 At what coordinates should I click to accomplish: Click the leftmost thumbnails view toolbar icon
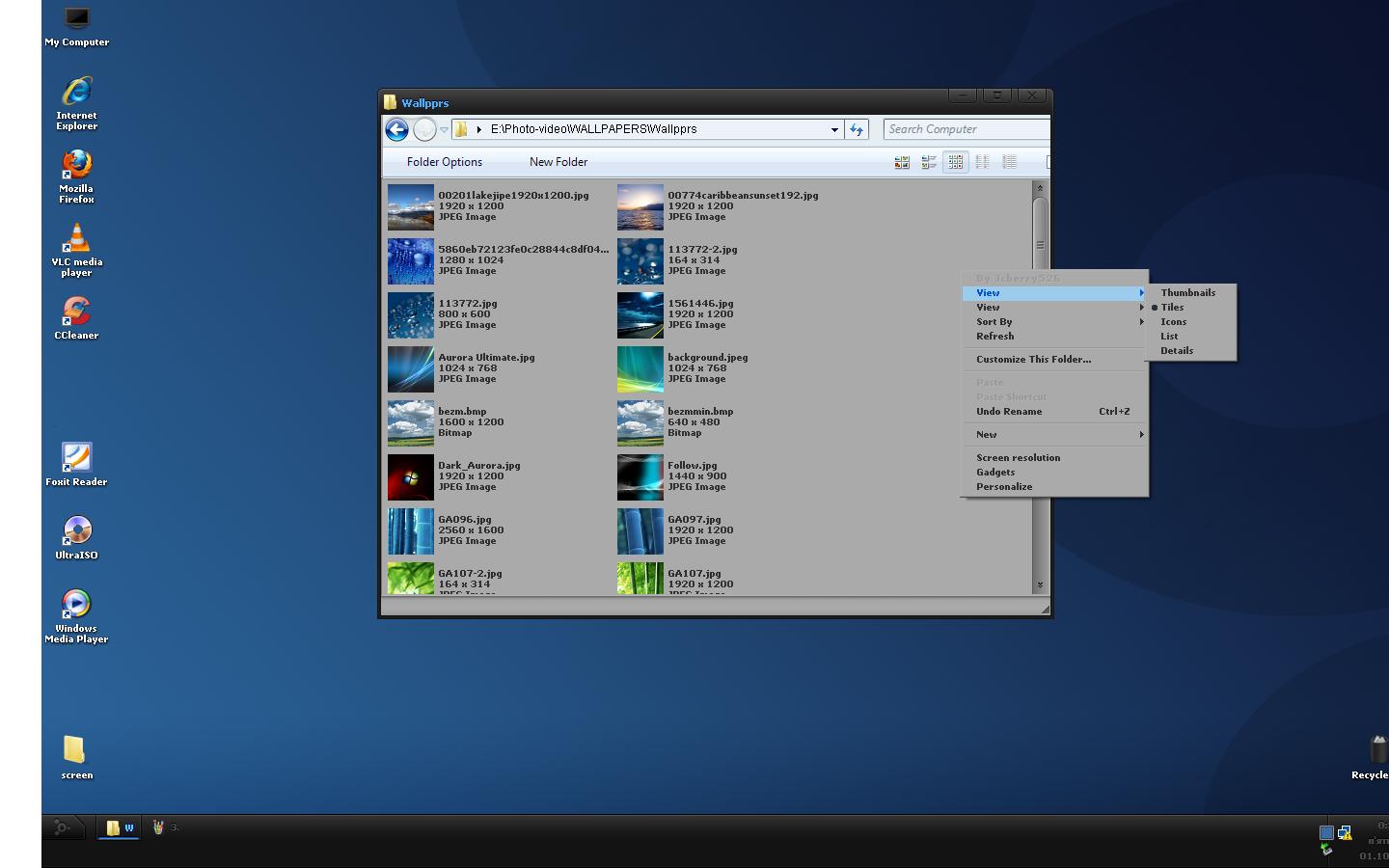(x=902, y=162)
